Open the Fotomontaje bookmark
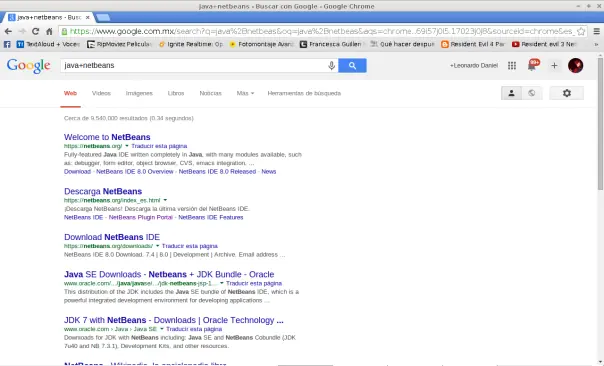Screen dimensions: 604x366 tap(261, 44)
